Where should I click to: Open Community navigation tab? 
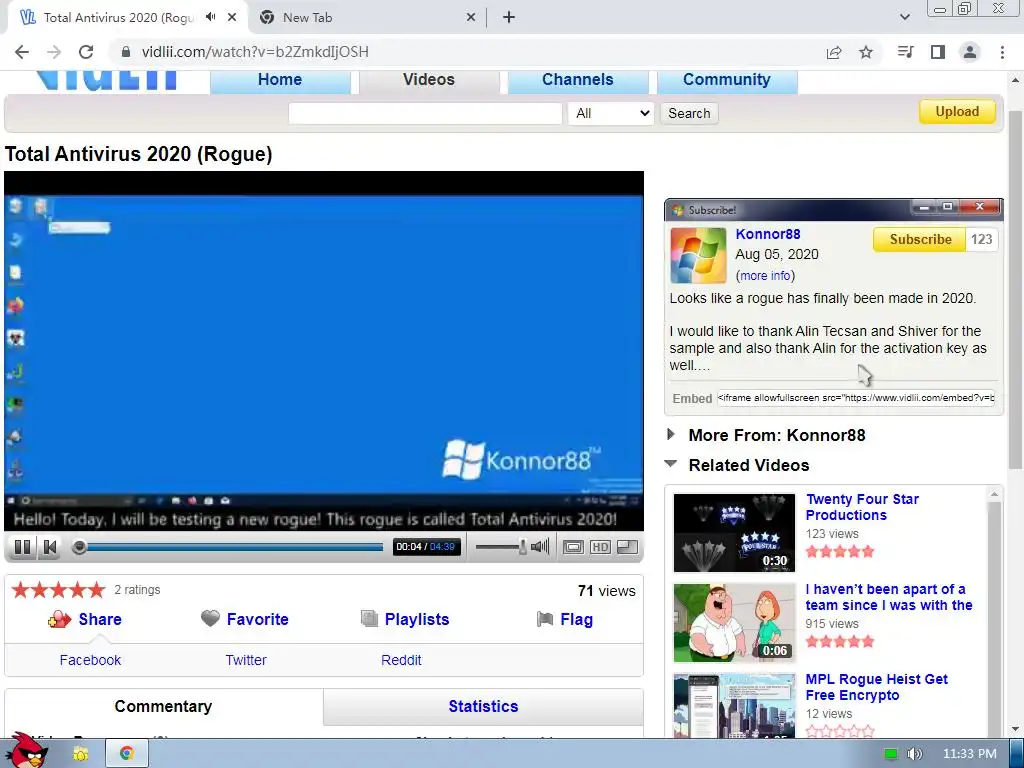pyautogui.click(x=727, y=80)
